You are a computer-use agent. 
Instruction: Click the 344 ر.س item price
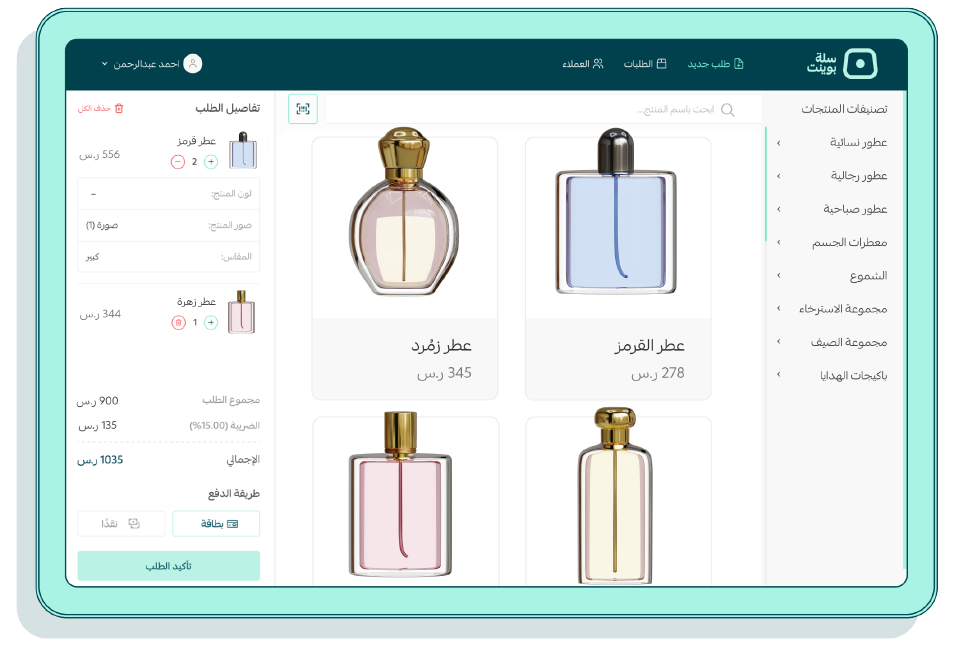tap(100, 314)
